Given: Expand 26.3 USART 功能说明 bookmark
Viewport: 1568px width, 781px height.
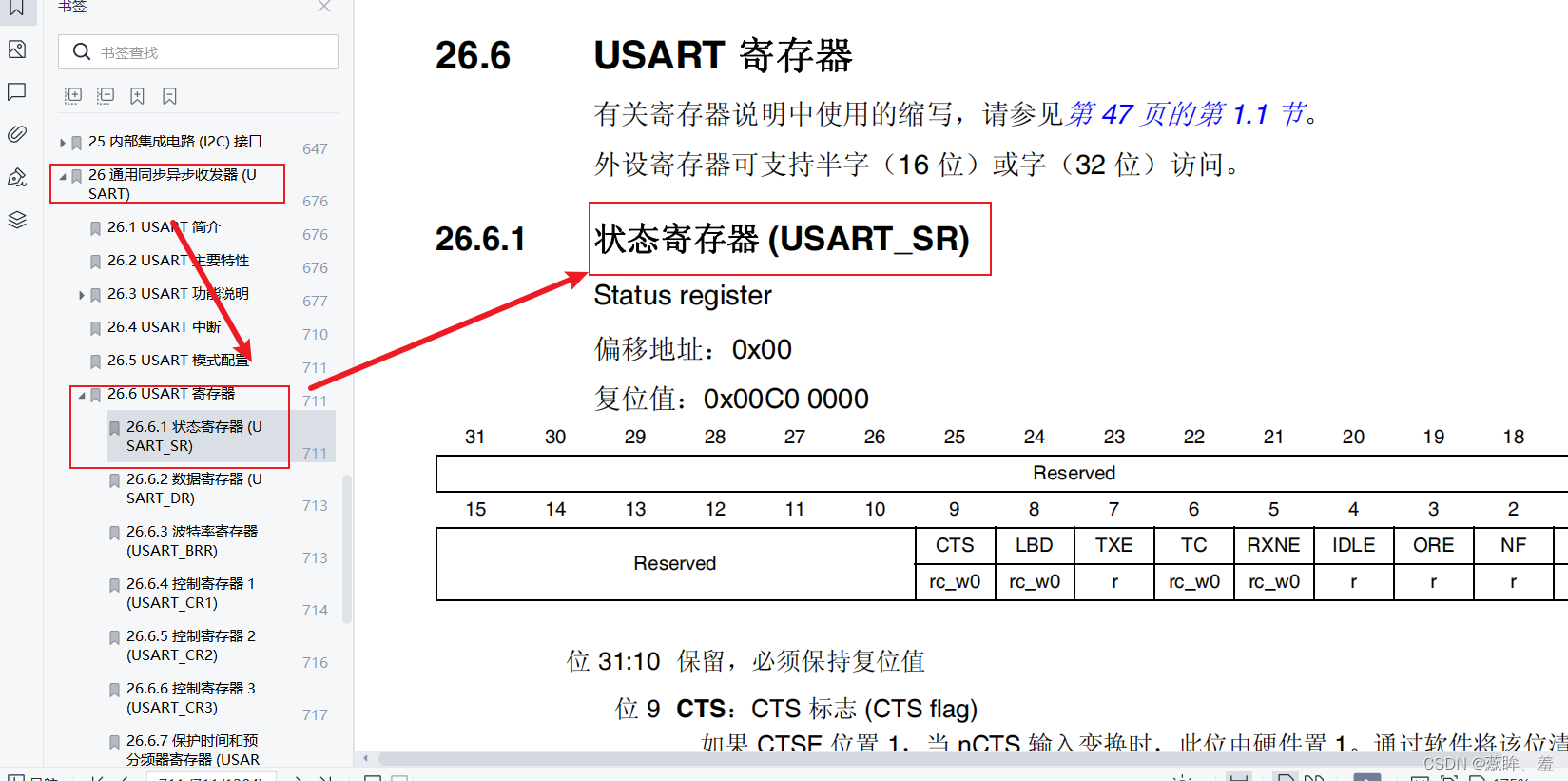Looking at the screenshot, I should click(x=82, y=295).
